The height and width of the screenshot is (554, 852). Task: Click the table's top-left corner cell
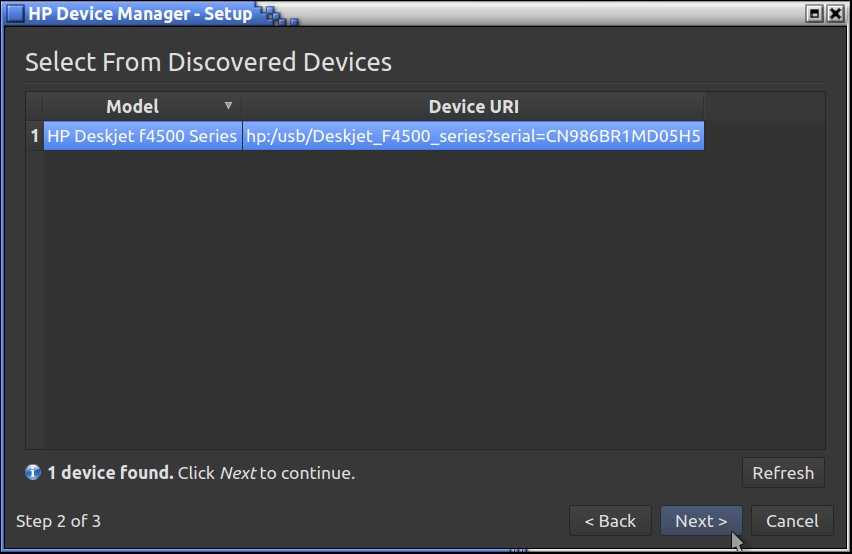point(34,106)
